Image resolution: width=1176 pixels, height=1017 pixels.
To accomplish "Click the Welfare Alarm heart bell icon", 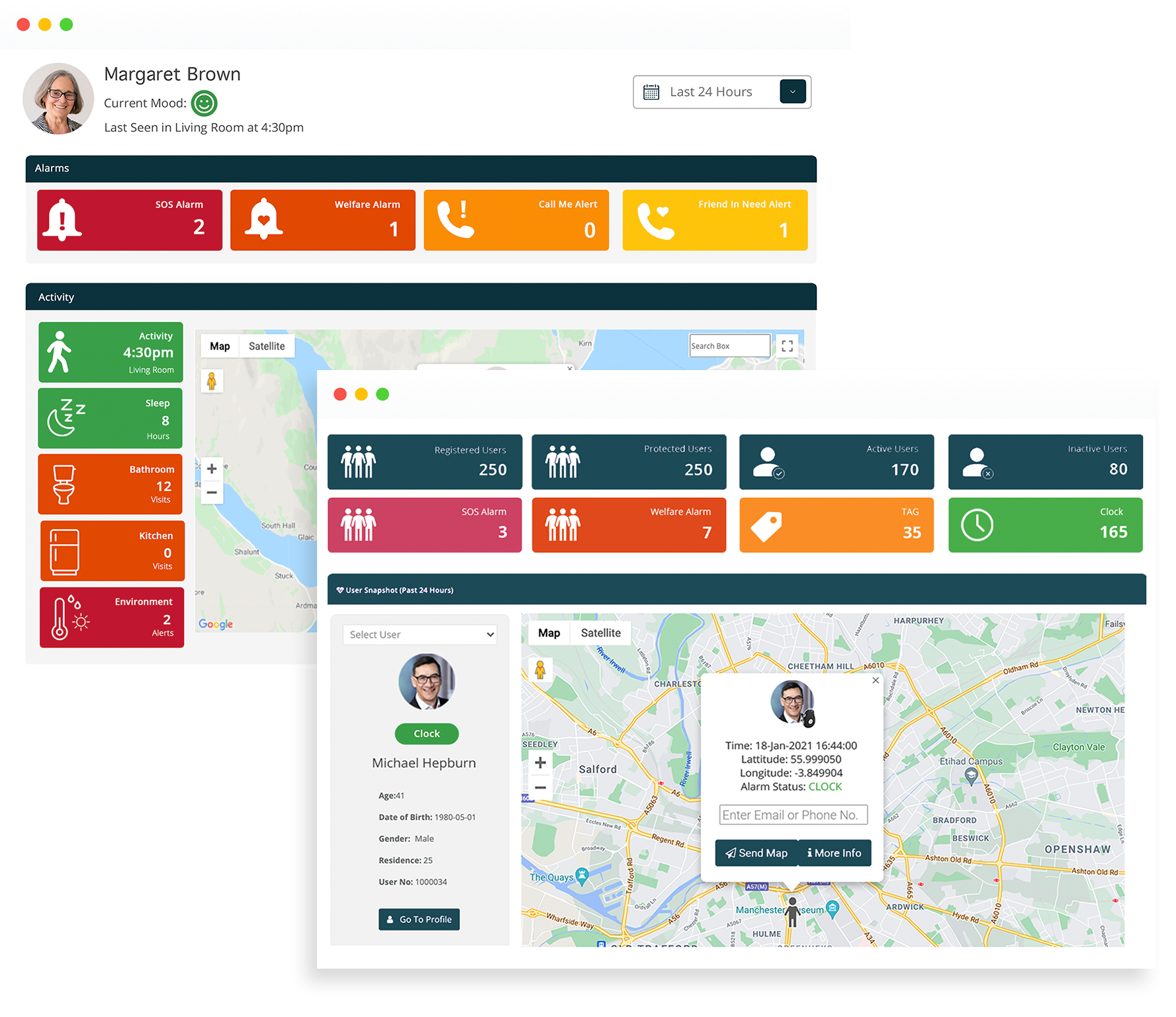I will (x=263, y=219).
